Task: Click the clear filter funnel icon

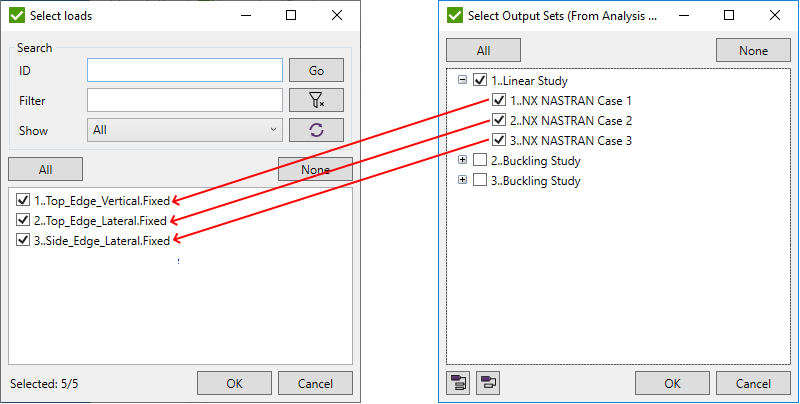Action: (x=316, y=100)
